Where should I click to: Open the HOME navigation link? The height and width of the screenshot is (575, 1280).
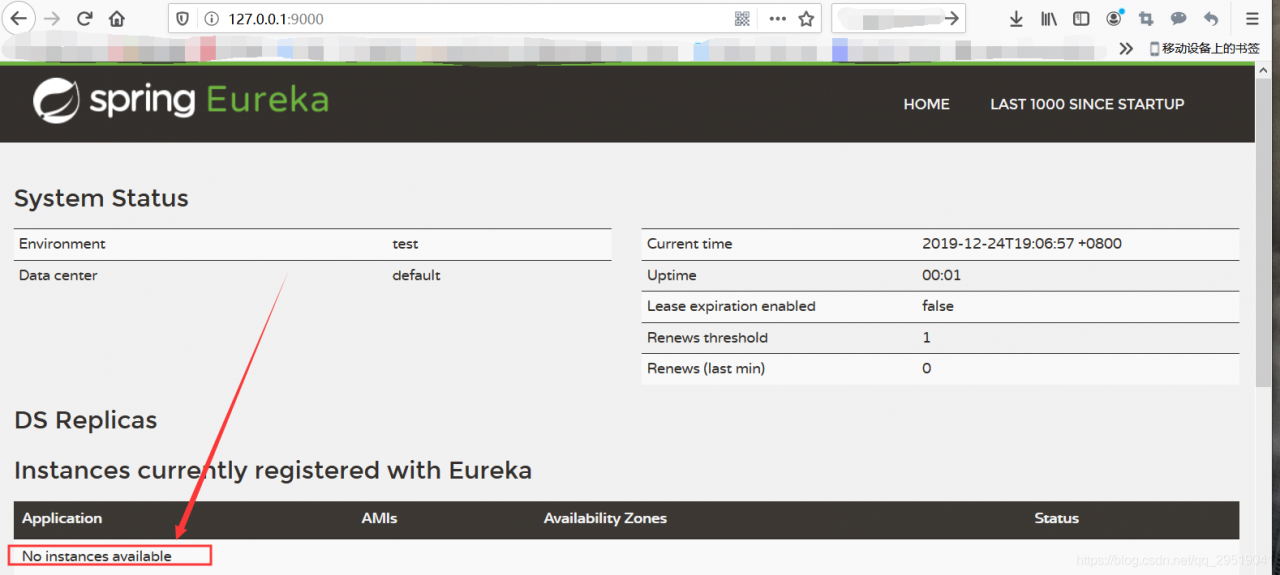click(926, 104)
